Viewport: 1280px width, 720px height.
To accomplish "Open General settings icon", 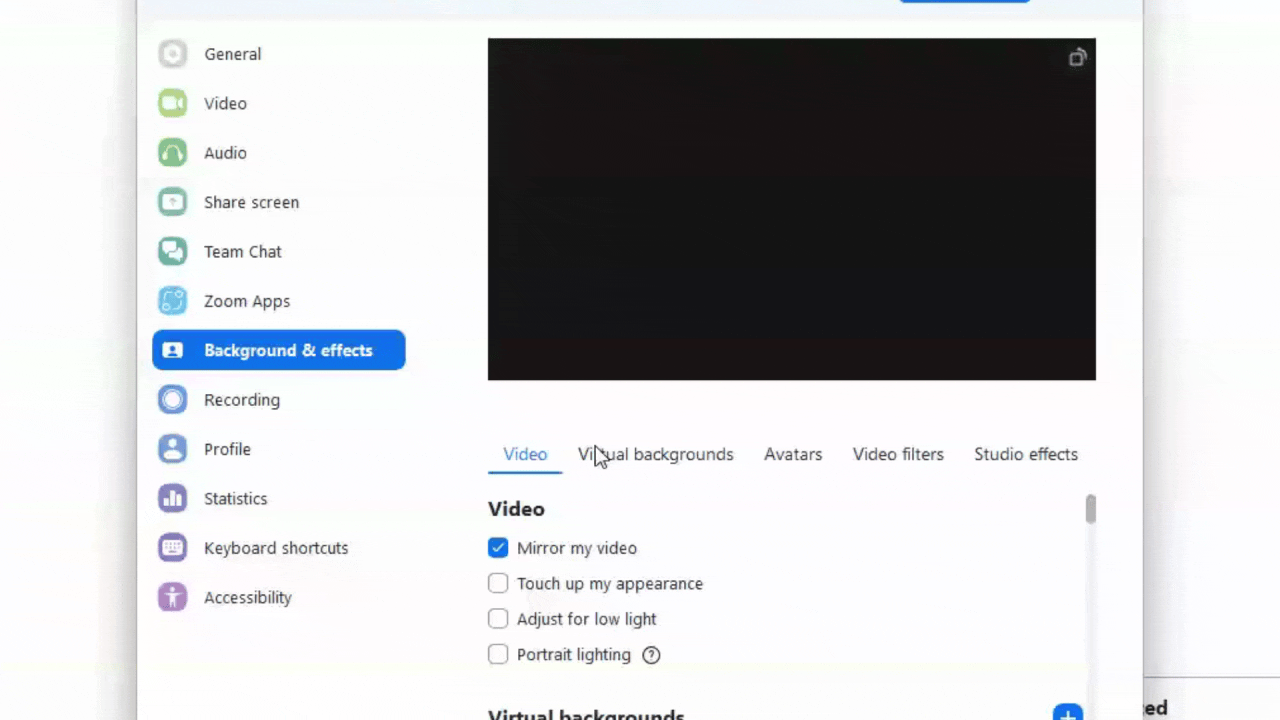I will [x=172, y=54].
